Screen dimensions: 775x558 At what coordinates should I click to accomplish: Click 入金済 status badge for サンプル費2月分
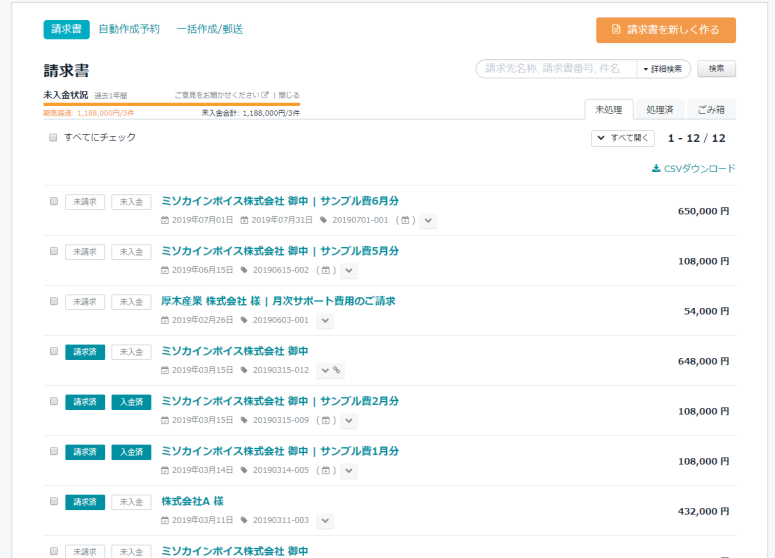pos(131,402)
